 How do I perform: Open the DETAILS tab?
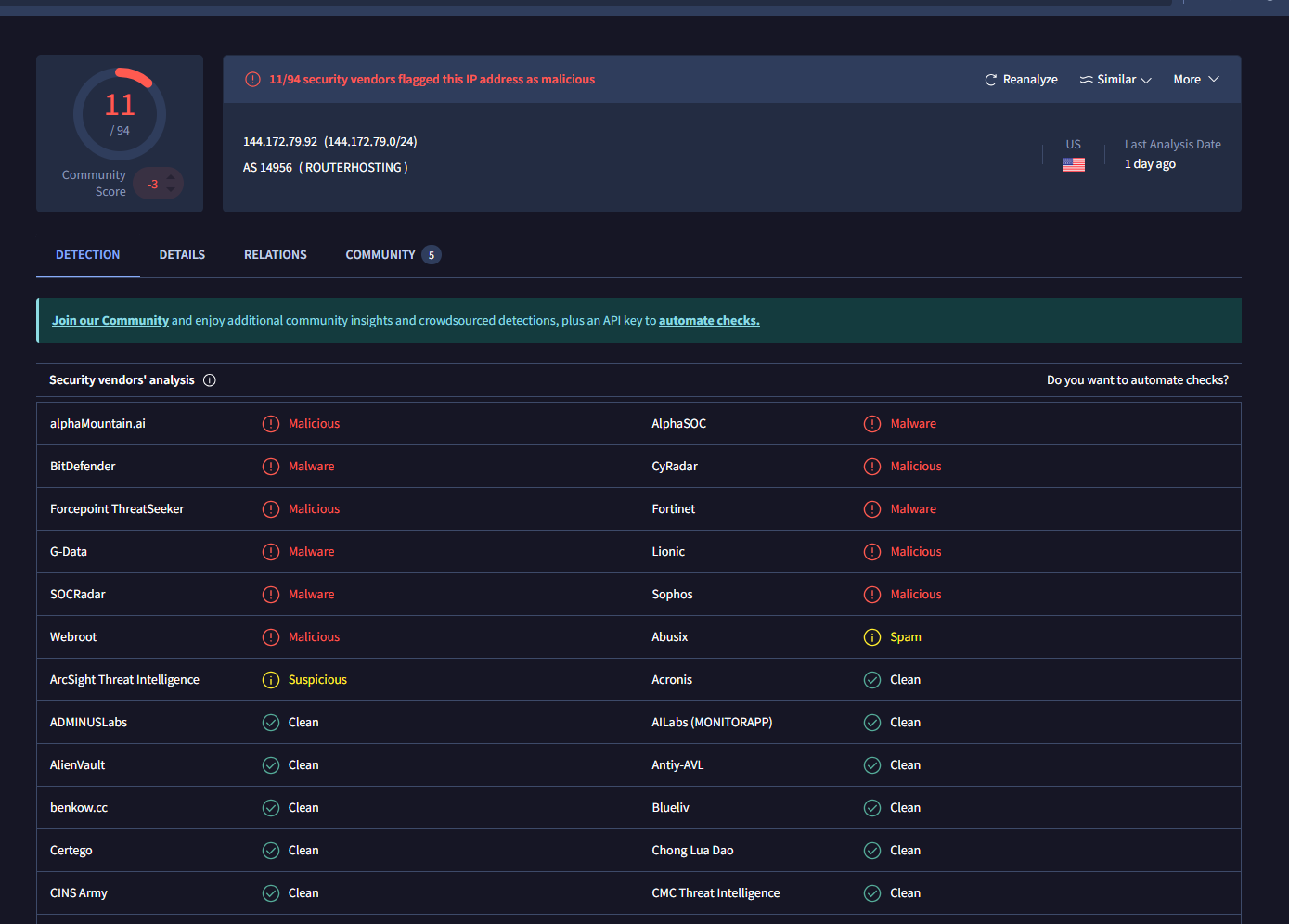pyautogui.click(x=182, y=255)
